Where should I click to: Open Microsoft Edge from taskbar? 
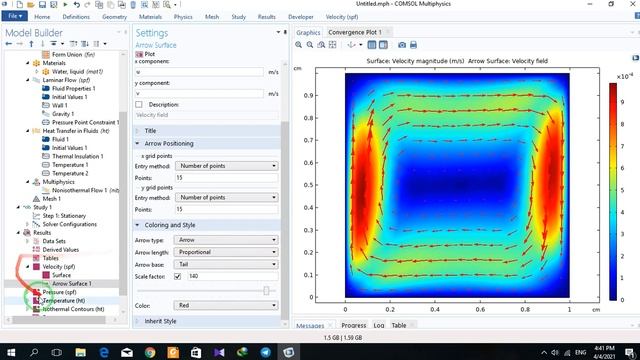(x=104, y=352)
